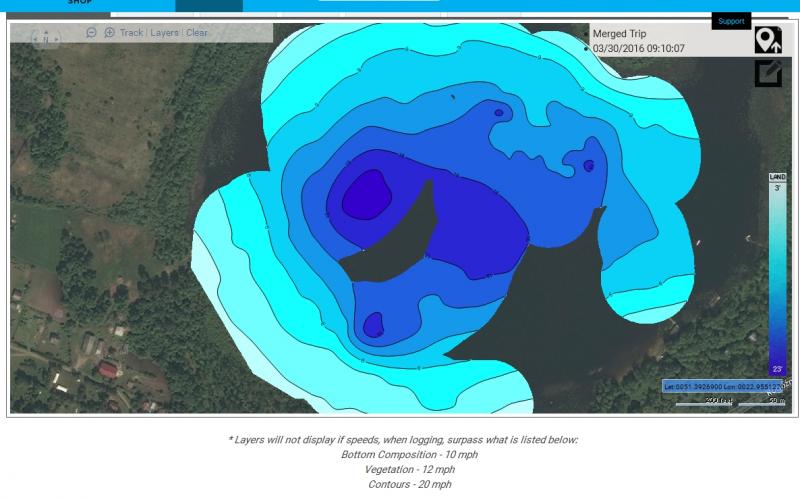The height and width of the screenshot is (500, 800).
Task: Click the Merged Trip entry
Action: click(619, 34)
